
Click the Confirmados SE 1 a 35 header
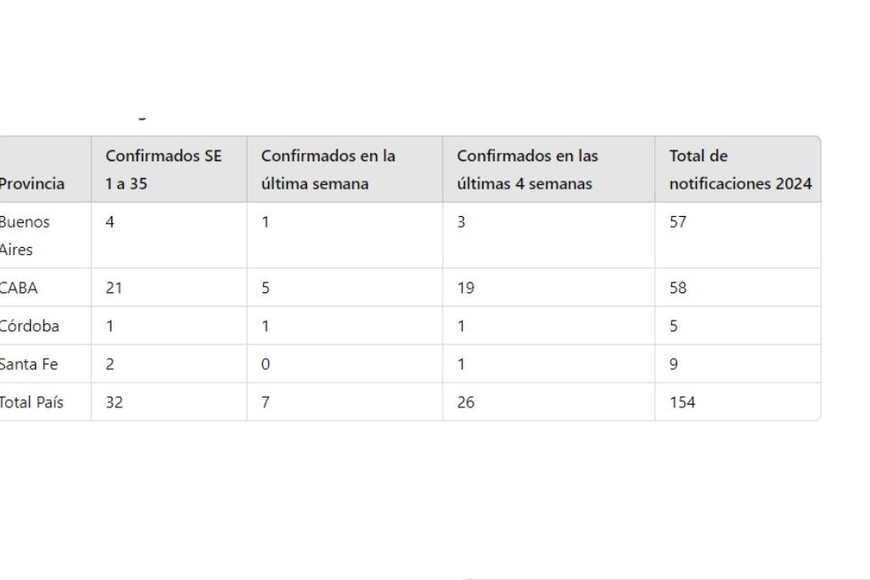point(163,170)
